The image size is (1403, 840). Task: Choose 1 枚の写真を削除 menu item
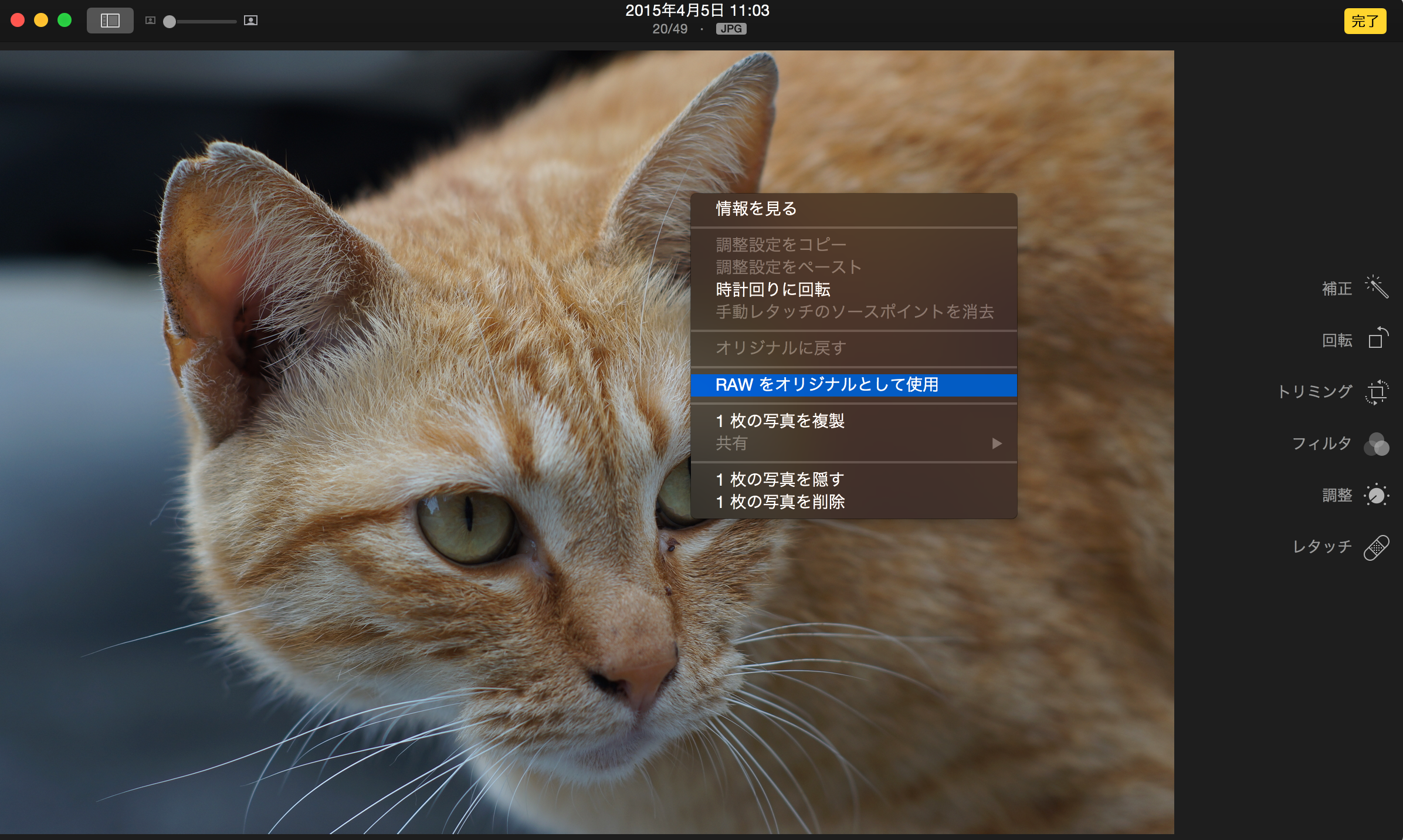pyautogui.click(x=853, y=502)
